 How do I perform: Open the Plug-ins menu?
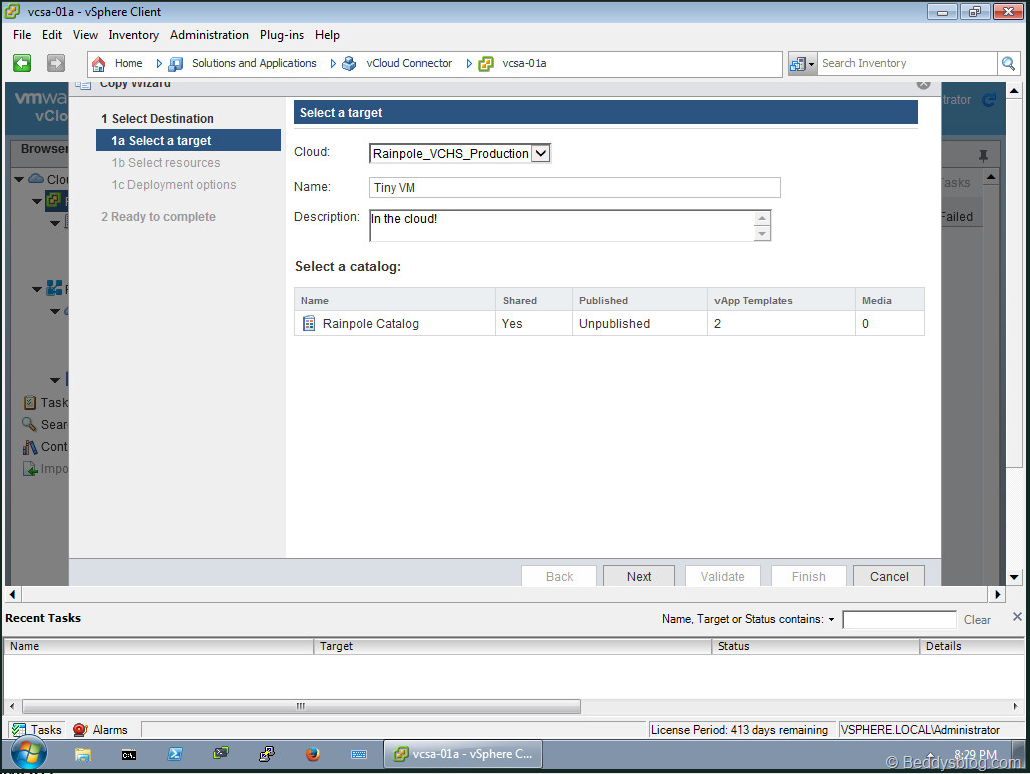pos(282,35)
